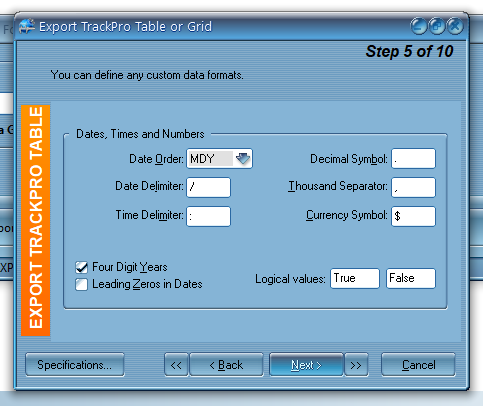Screen dimensions: 483x406
Task: Uncheck Four Digit Years checkbox
Action: (81, 267)
